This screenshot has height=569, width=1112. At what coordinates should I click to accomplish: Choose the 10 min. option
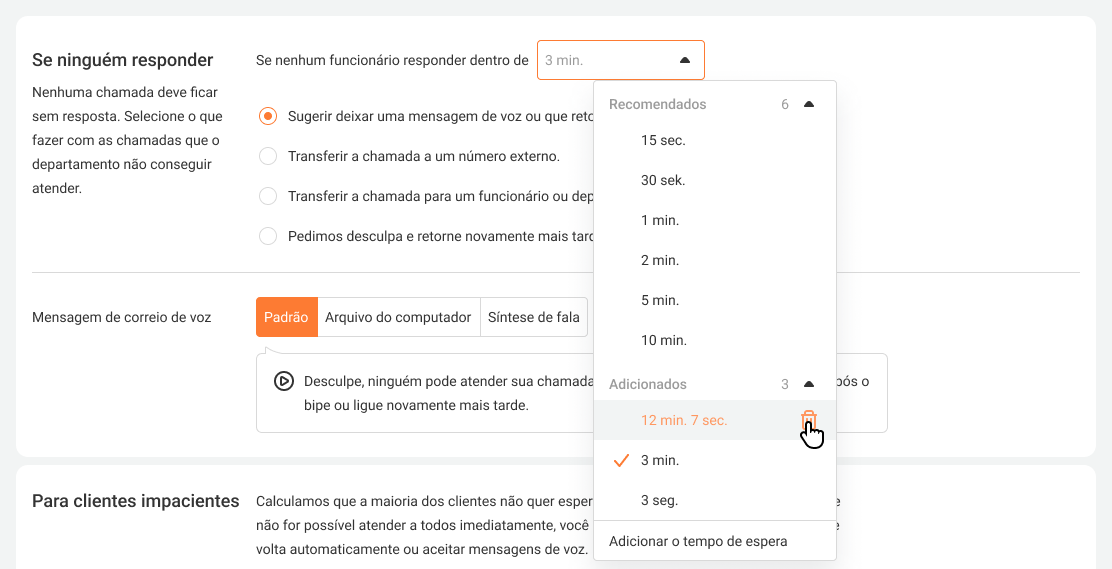[664, 340]
